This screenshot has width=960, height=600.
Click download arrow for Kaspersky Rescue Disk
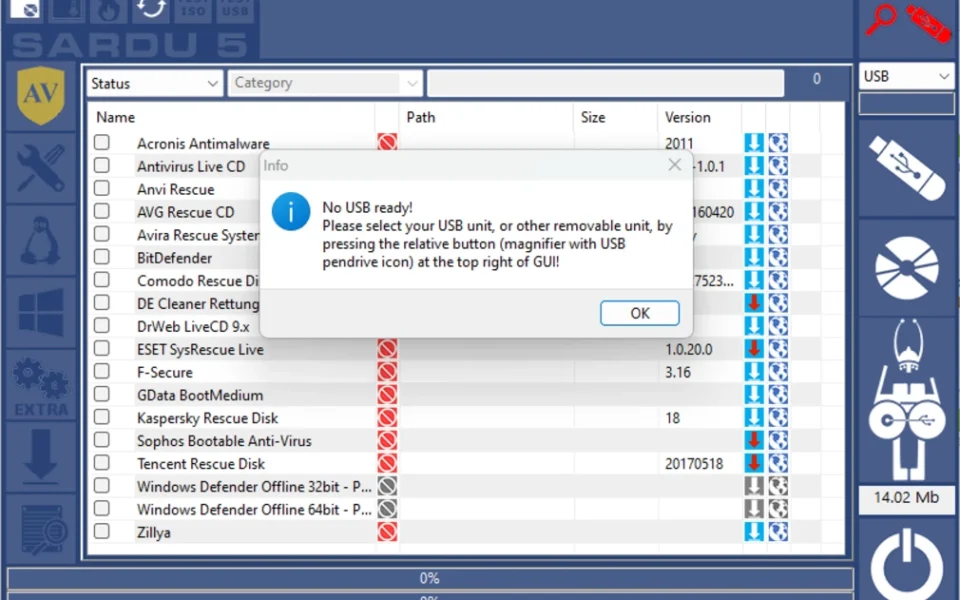(x=754, y=418)
